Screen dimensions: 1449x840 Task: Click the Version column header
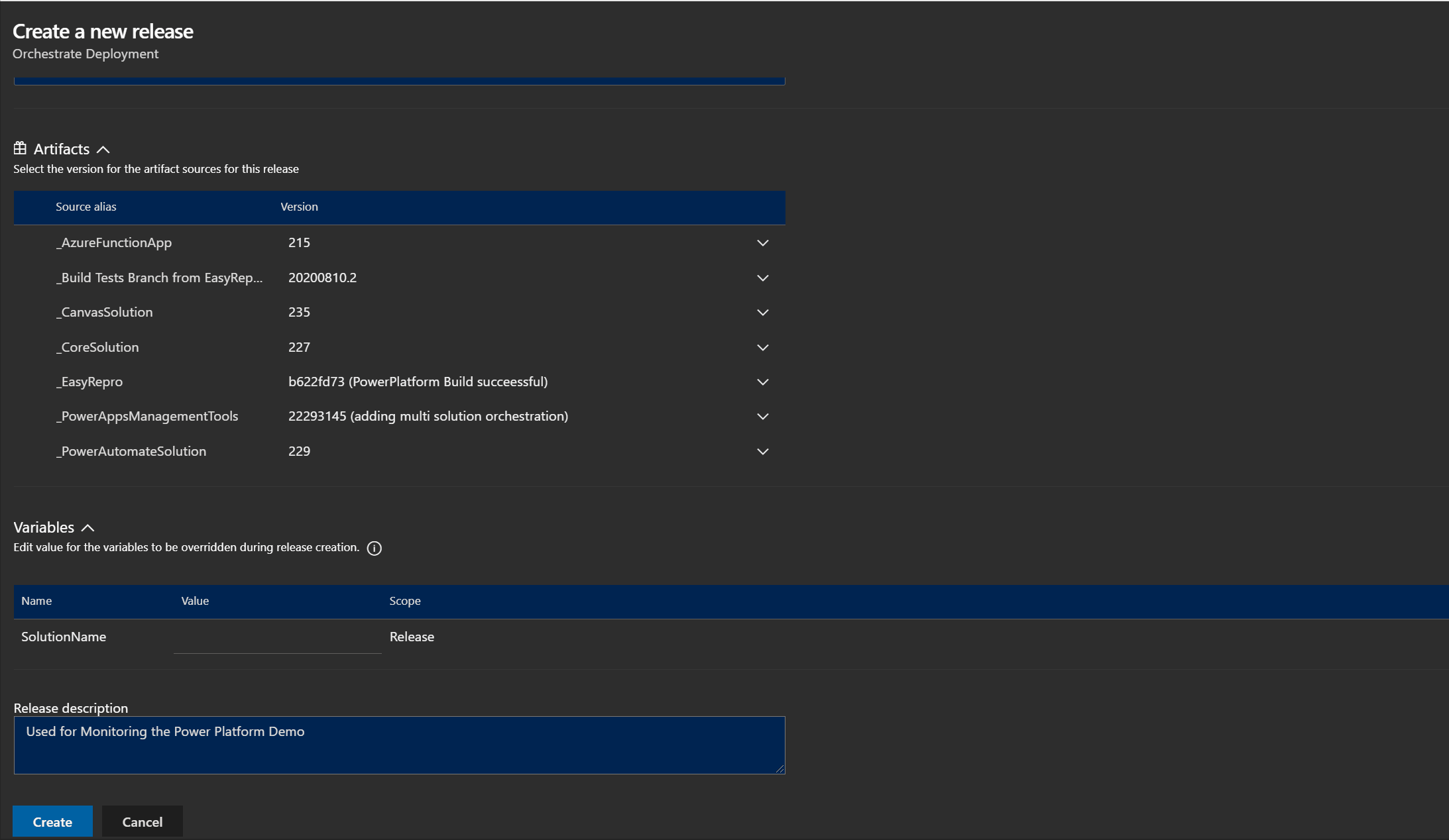299,207
